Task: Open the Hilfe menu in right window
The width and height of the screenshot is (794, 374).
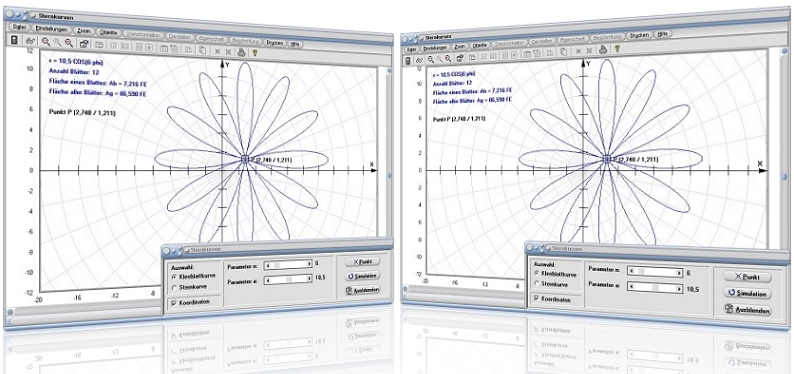Action: click(663, 34)
